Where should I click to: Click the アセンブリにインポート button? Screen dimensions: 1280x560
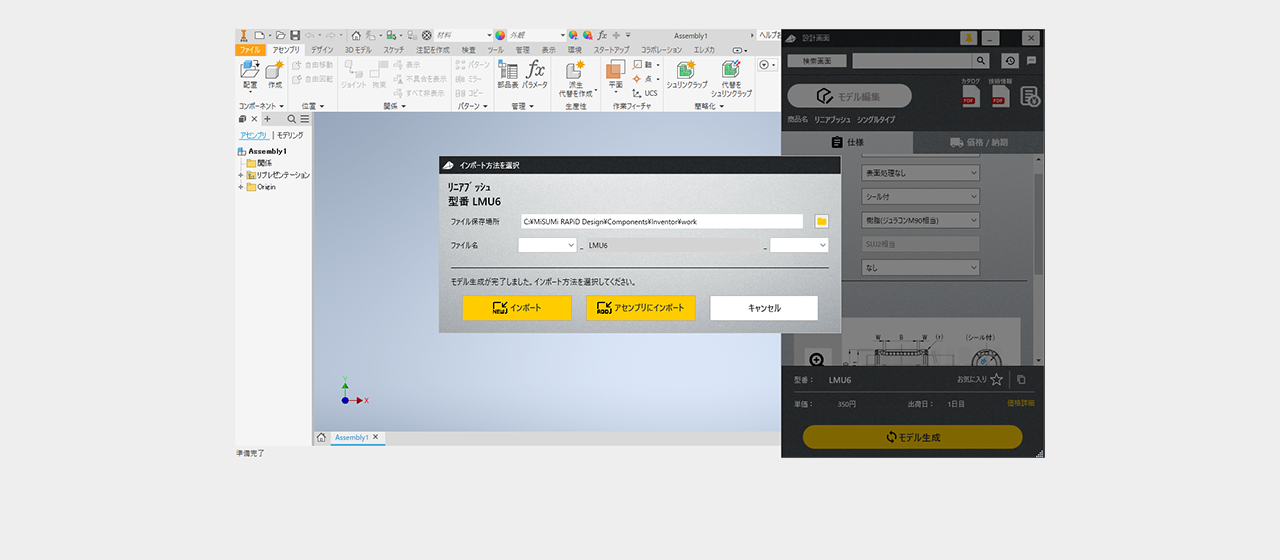[641, 308]
